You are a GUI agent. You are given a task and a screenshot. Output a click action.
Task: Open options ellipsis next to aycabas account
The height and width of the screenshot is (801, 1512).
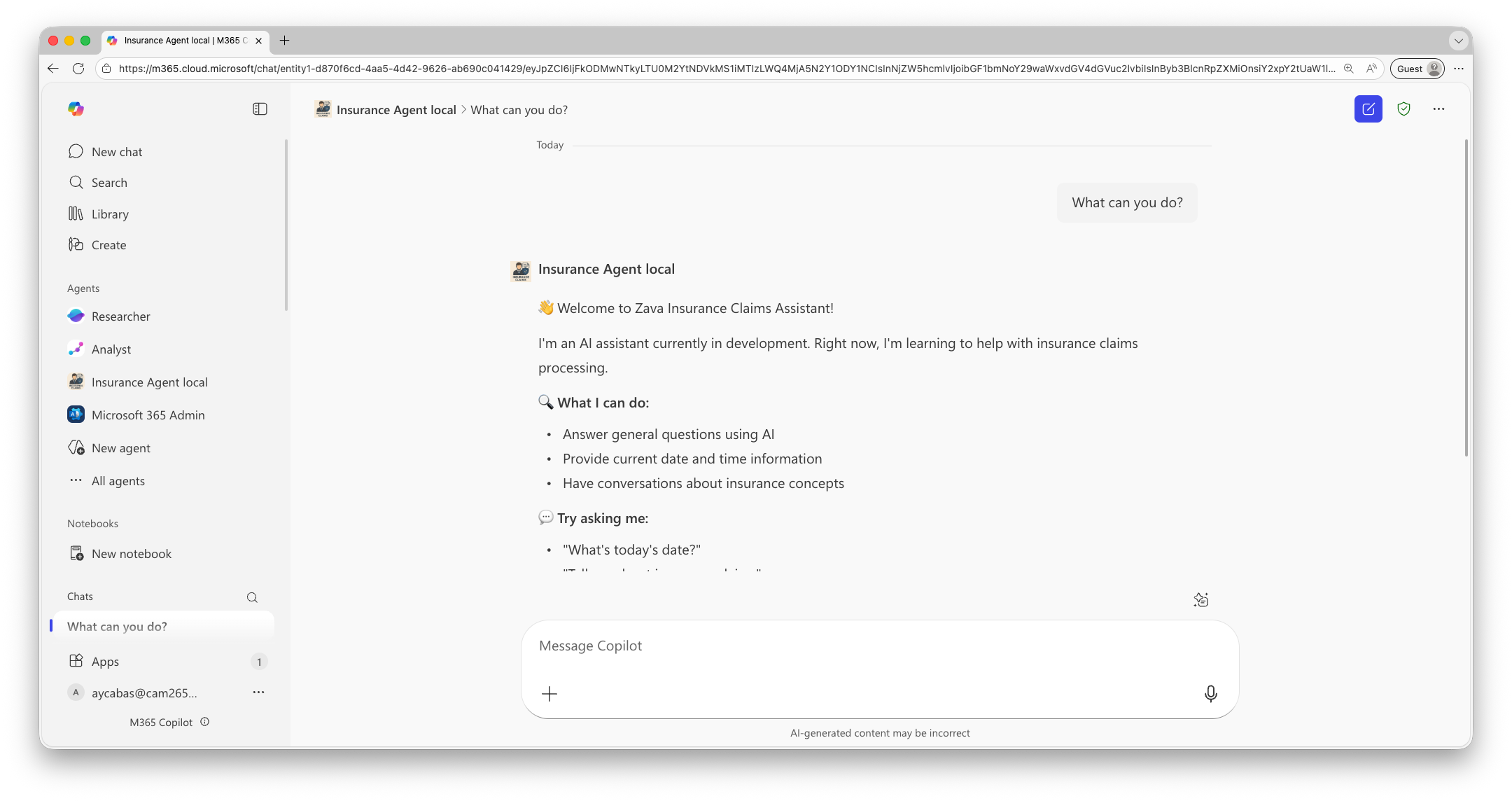pos(258,692)
